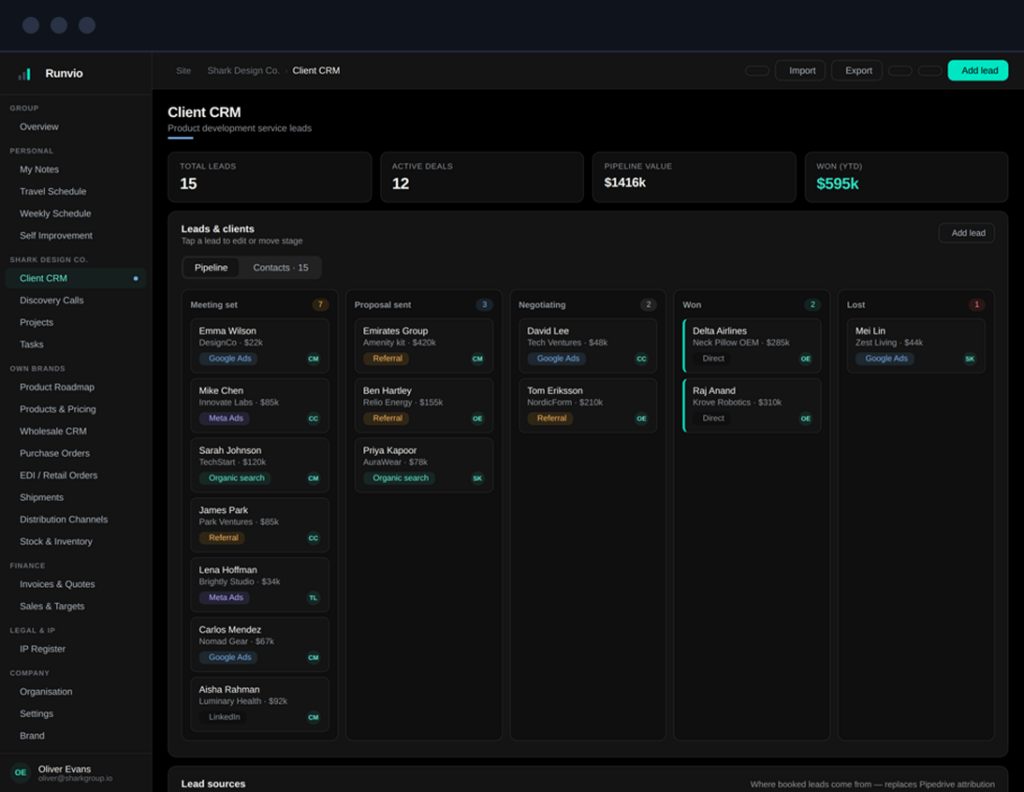Image resolution: width=1024 pixels, height=792 pixels.
Task: Click the Import button
Action: [801, 71]
